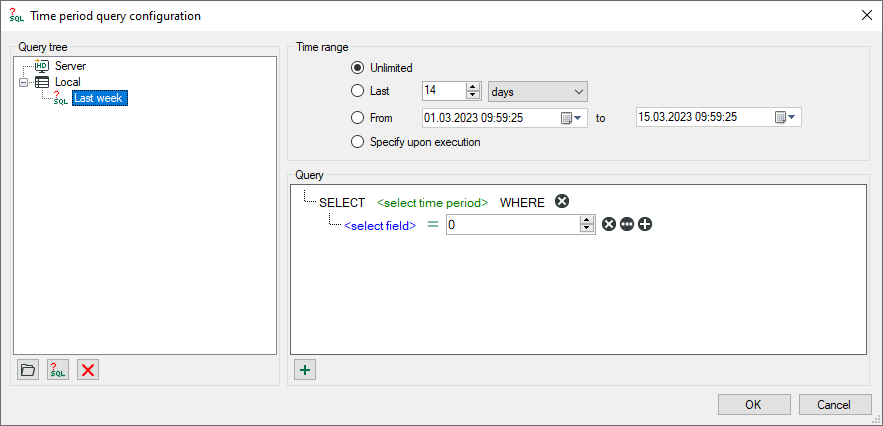Click the red X delete query button

pyautogui.click(x=88, y=370)
